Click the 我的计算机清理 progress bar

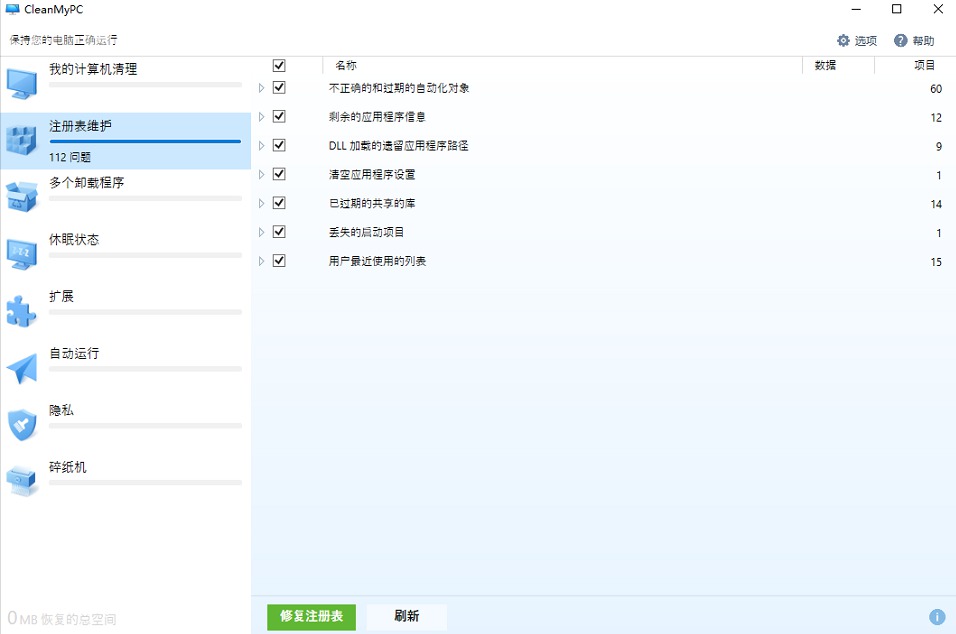coord(145,85)
